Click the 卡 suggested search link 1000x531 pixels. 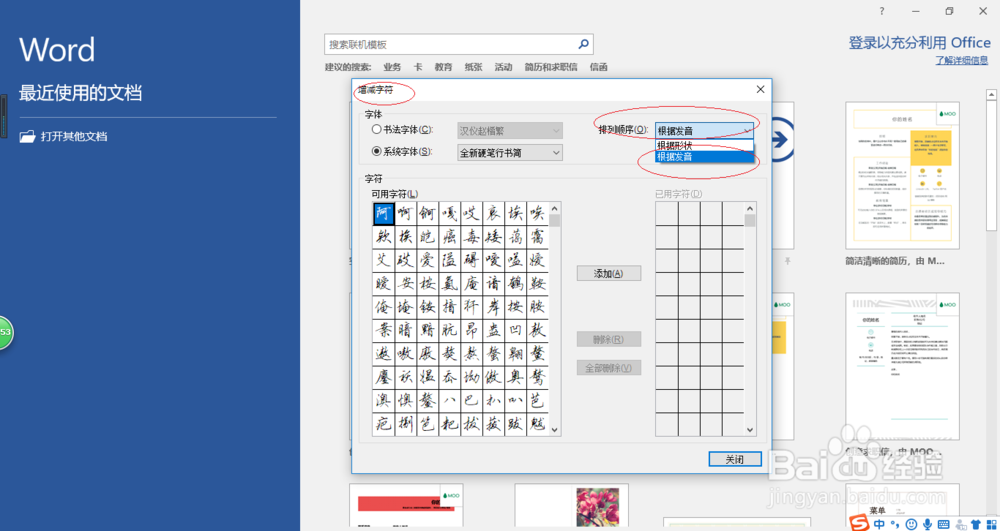tap(418, 67)
